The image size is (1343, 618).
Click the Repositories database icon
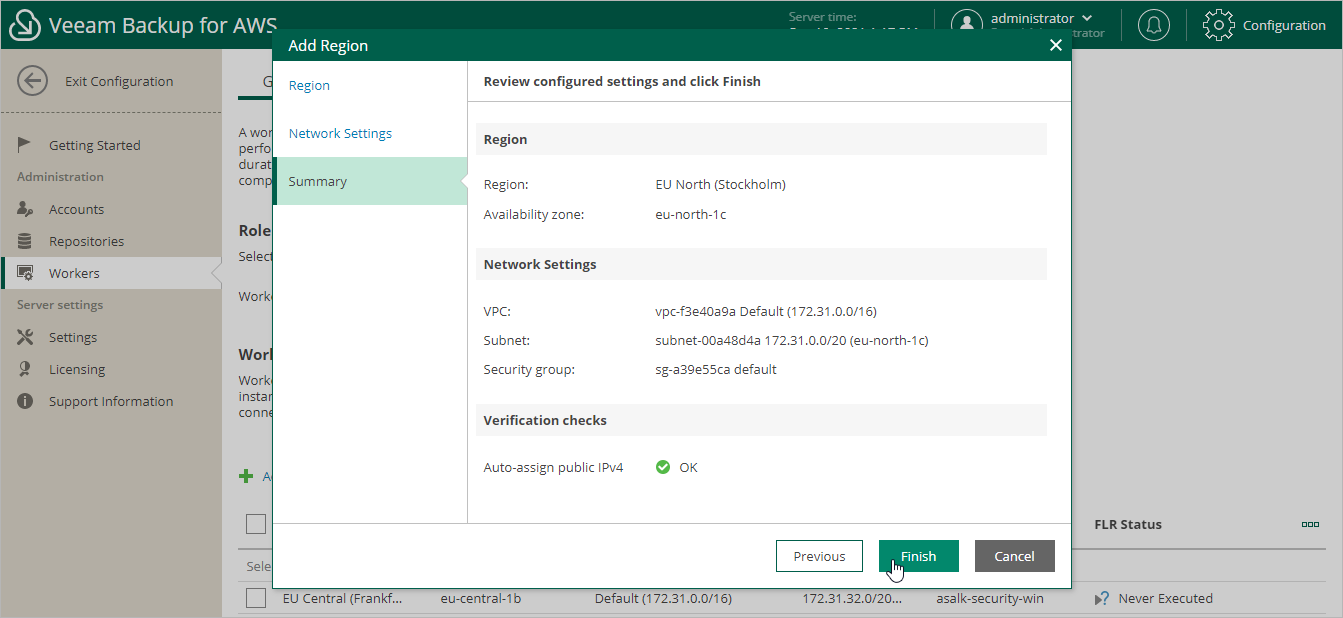tap(26, 241)
